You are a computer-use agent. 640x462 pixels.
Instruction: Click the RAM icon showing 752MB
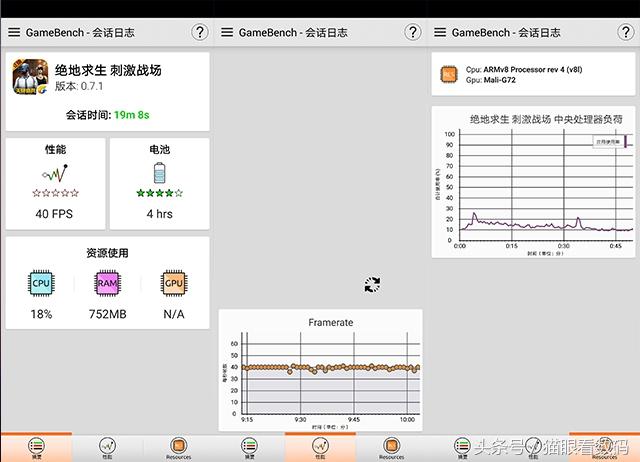(107, 284)
